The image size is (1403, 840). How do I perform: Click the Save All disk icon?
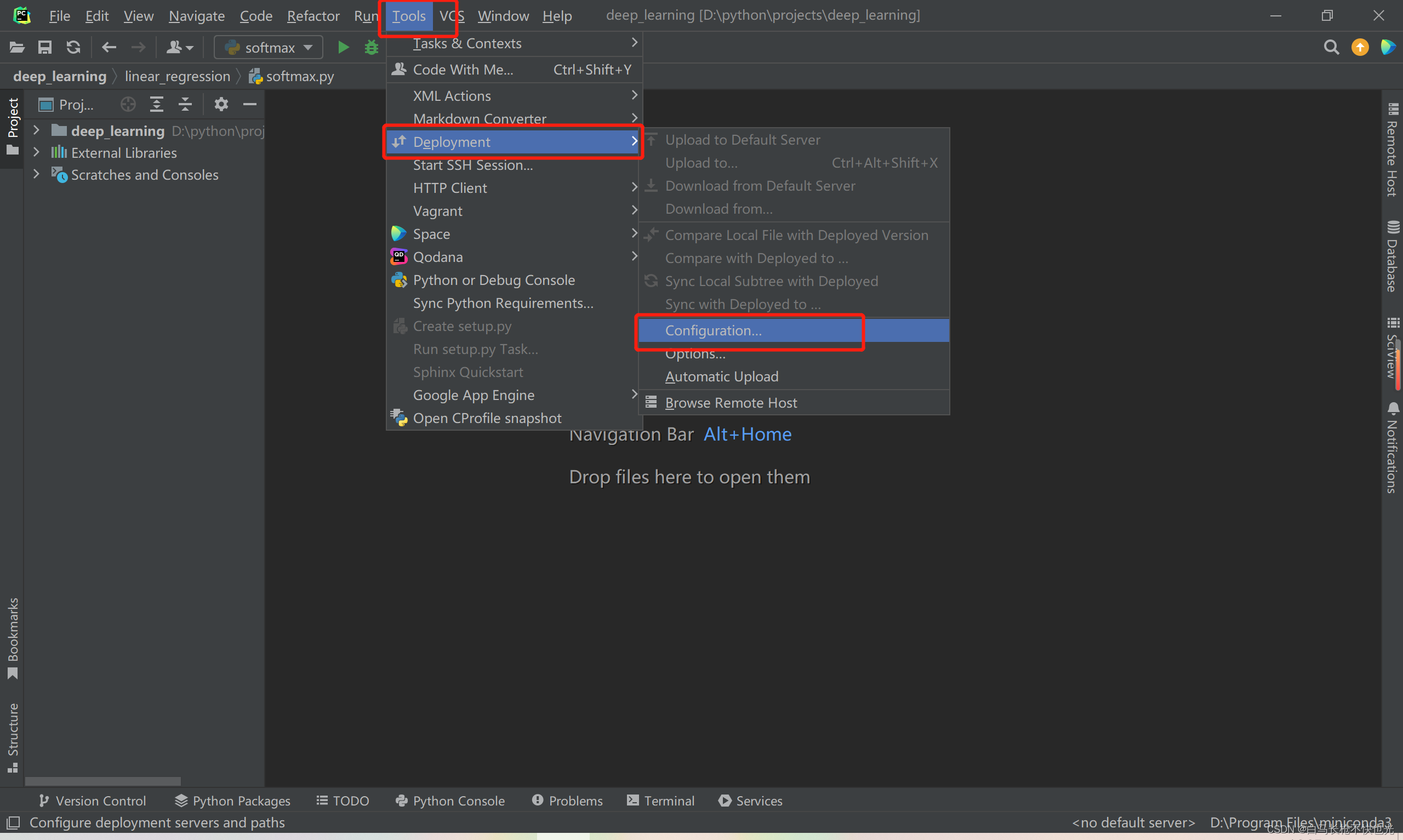click(45, 47)
